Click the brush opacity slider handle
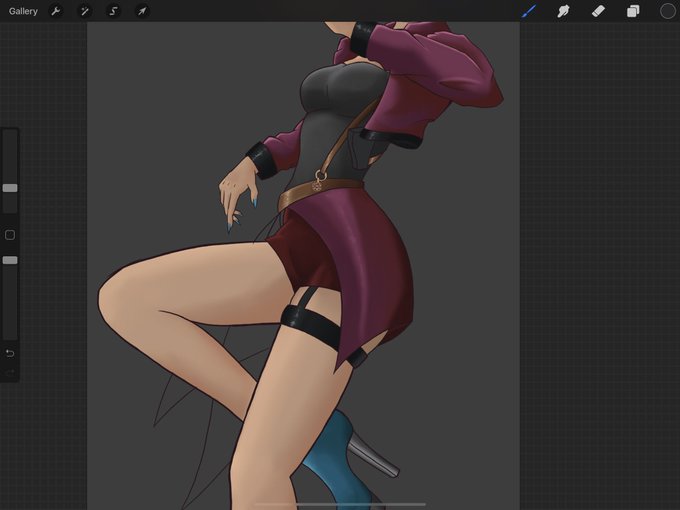 (10, 260)
